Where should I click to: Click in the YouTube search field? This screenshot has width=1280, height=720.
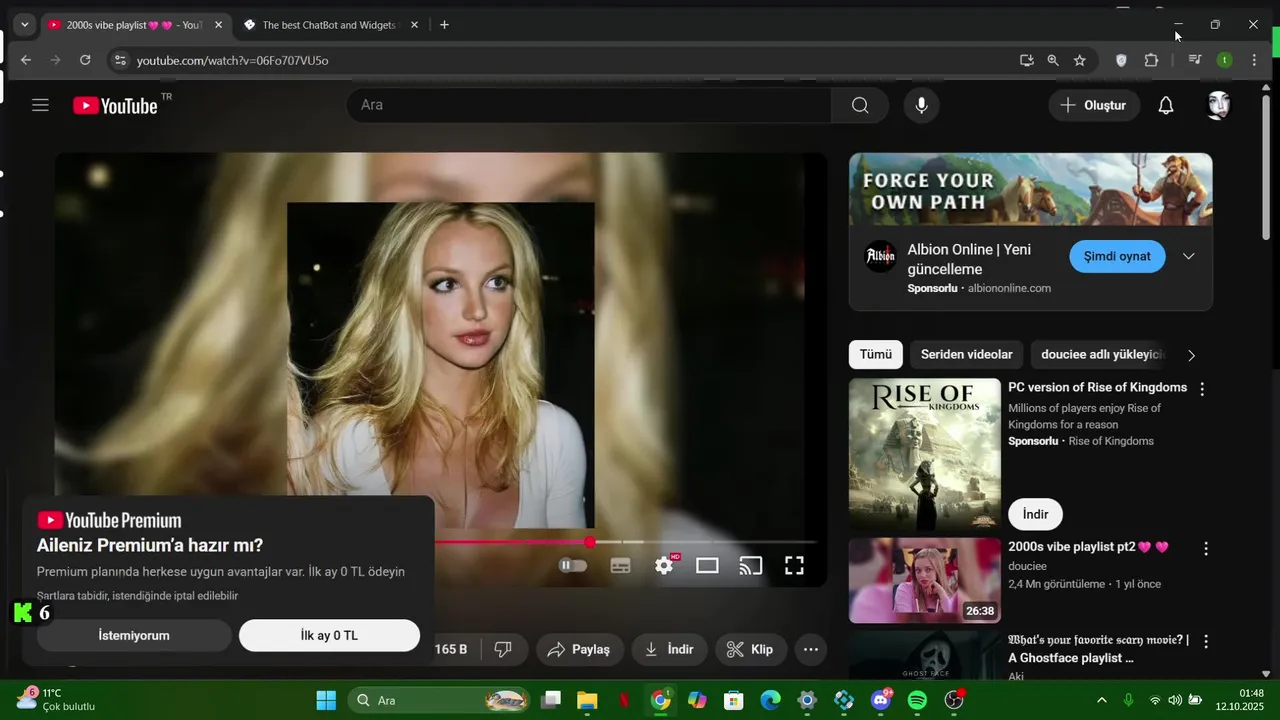[590, 105]
